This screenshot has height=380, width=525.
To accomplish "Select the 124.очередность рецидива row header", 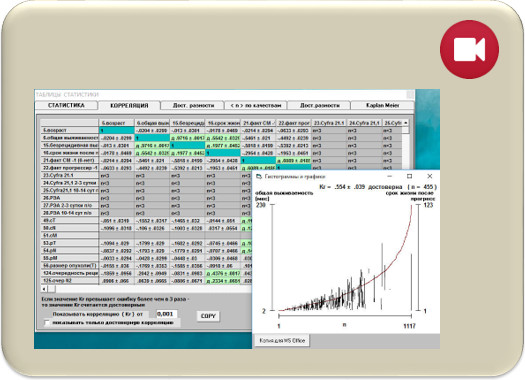I will point(70,273).
